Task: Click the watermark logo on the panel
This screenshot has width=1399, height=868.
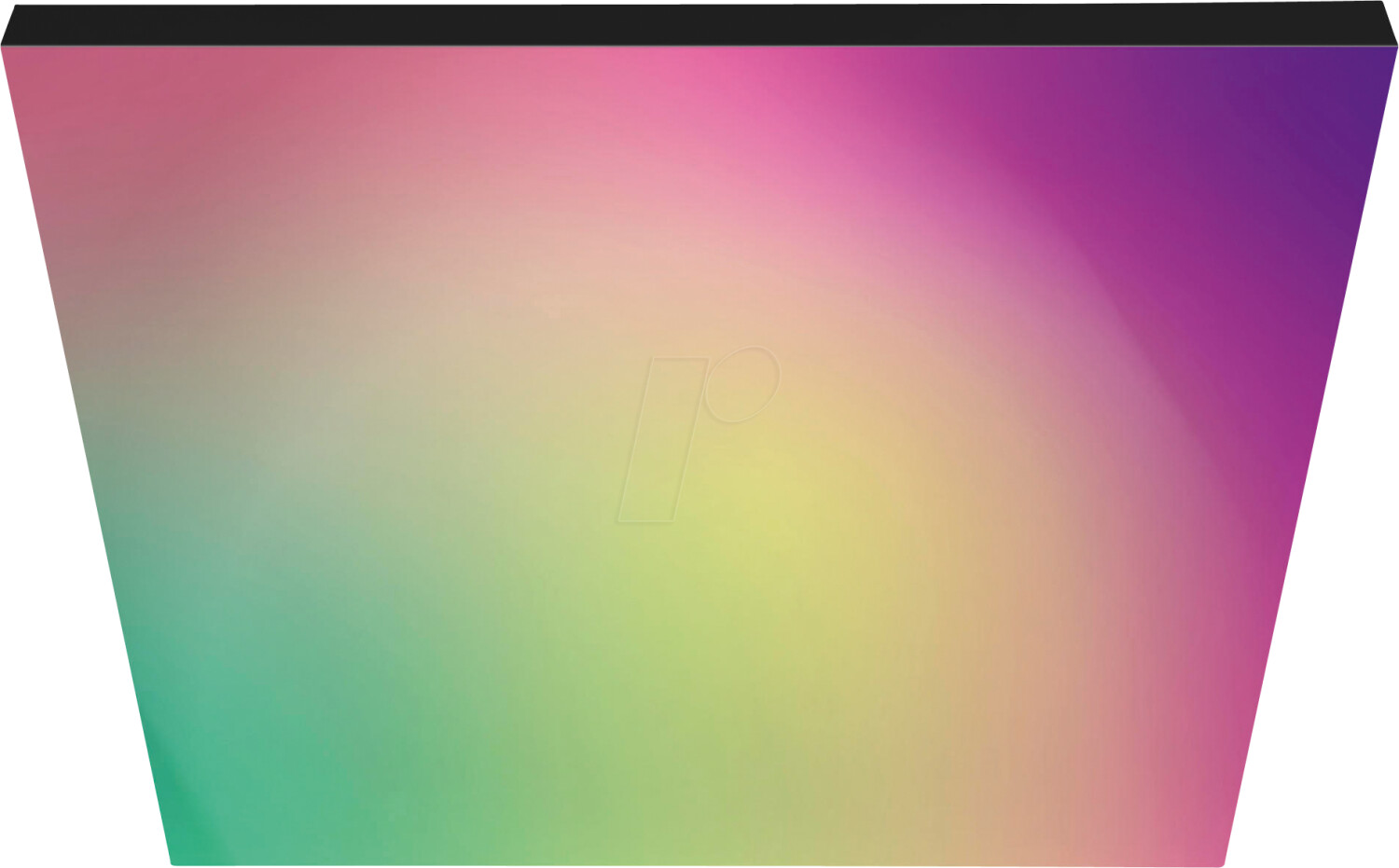Action: point(698,434)
